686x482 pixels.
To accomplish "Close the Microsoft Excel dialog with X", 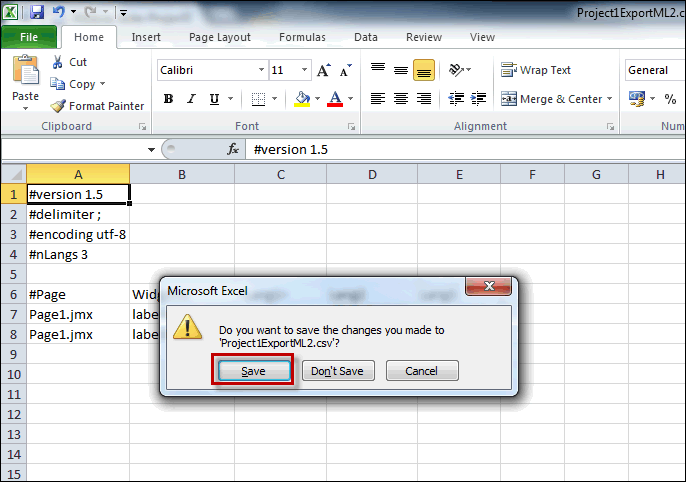I will [489, 286].
